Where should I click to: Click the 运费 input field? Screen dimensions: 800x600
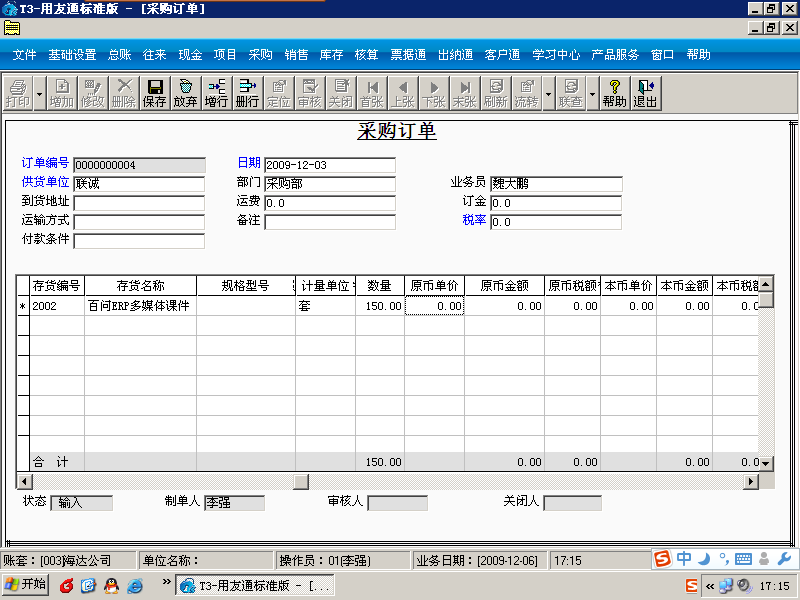[x=330, y=203]
